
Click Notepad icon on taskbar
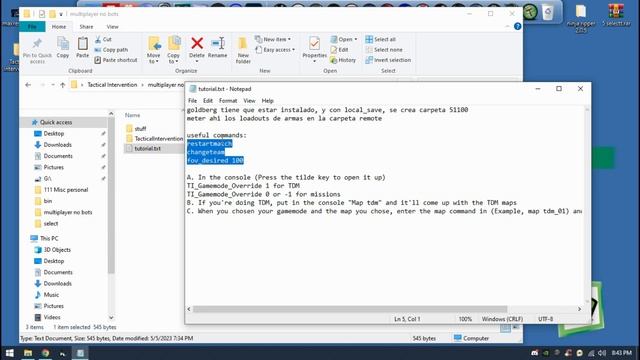(80, 353)
